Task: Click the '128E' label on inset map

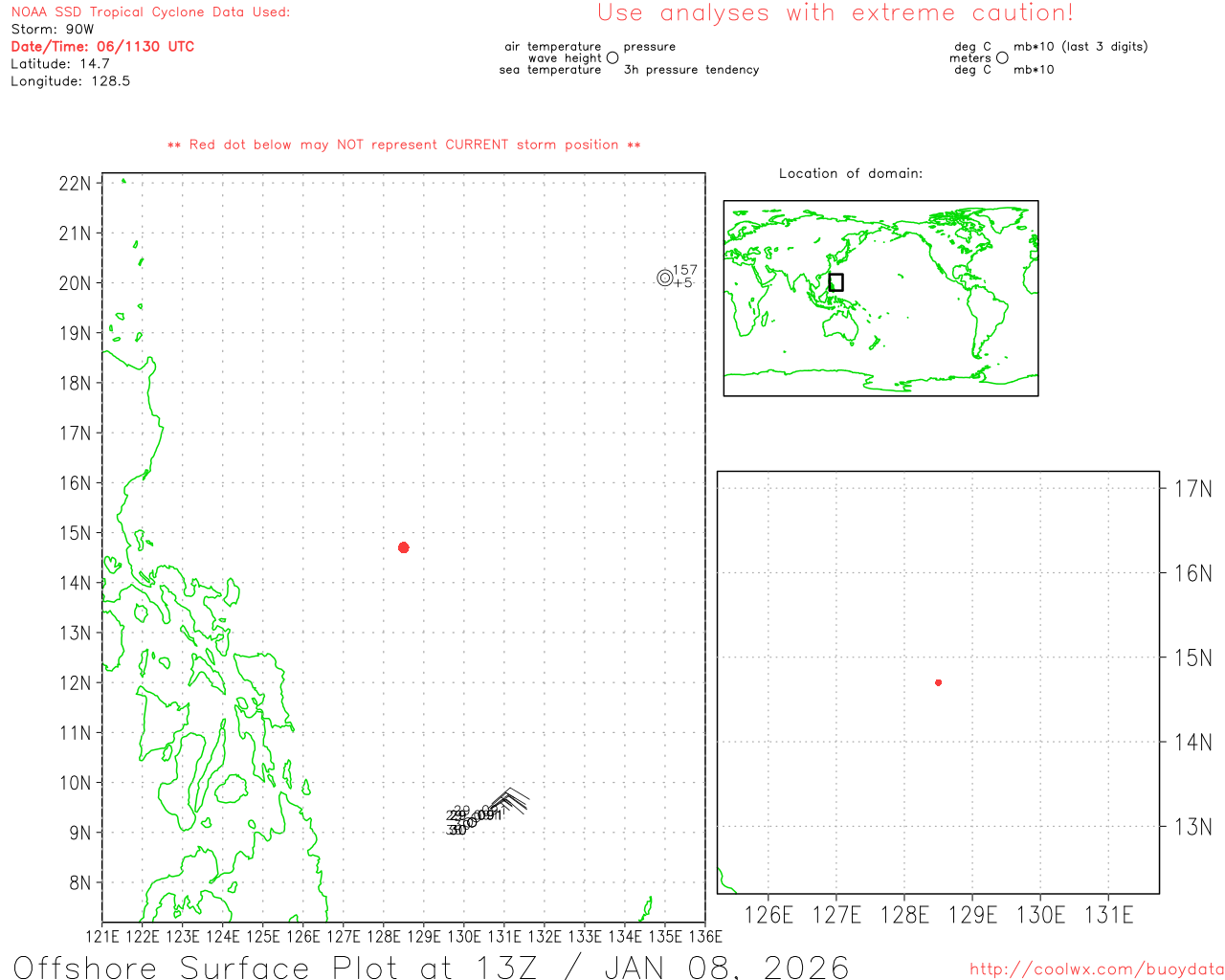Action: click(x=904, y=916)
